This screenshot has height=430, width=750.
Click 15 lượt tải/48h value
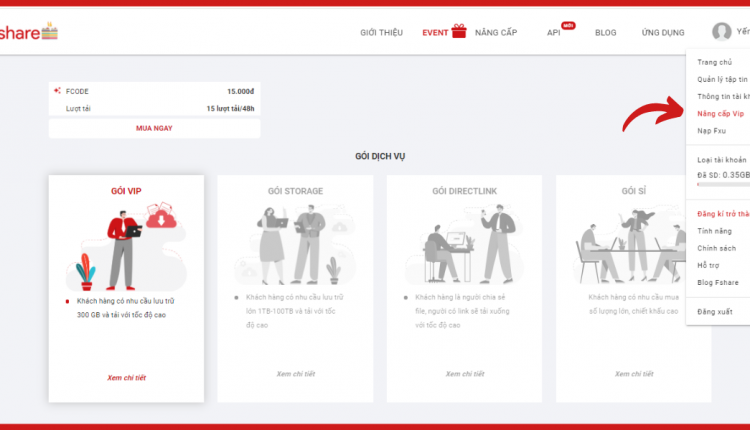pos(230,109)
